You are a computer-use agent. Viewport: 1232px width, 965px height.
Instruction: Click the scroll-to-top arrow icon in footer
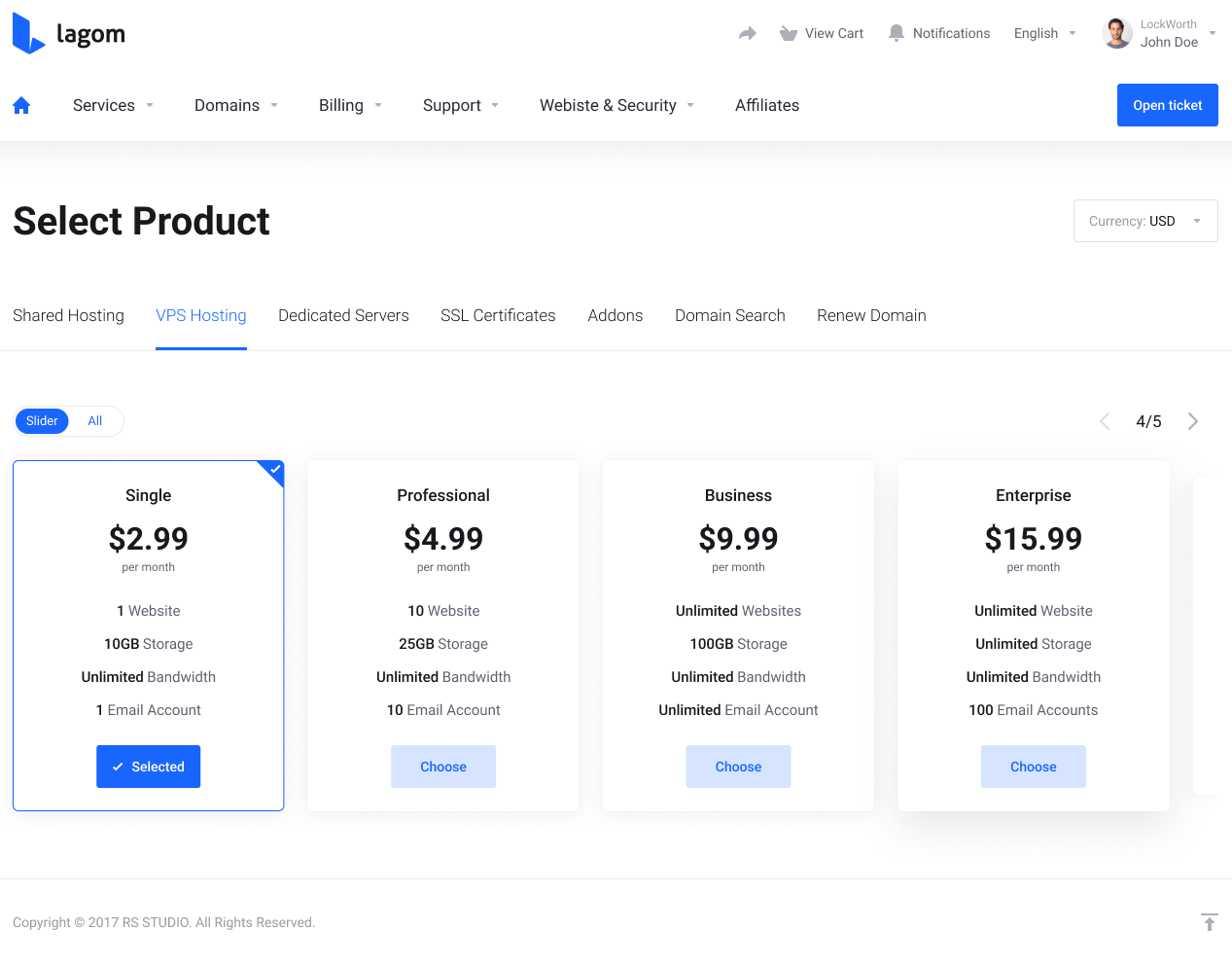[x=1209, y=922]
